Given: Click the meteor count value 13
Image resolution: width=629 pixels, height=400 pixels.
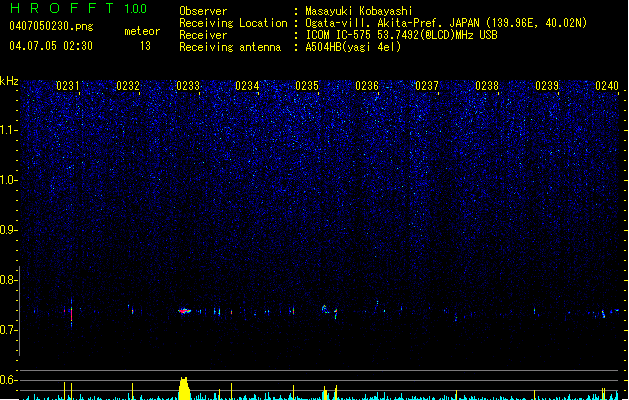Looking at the screenshot, I should click(145, 46).
